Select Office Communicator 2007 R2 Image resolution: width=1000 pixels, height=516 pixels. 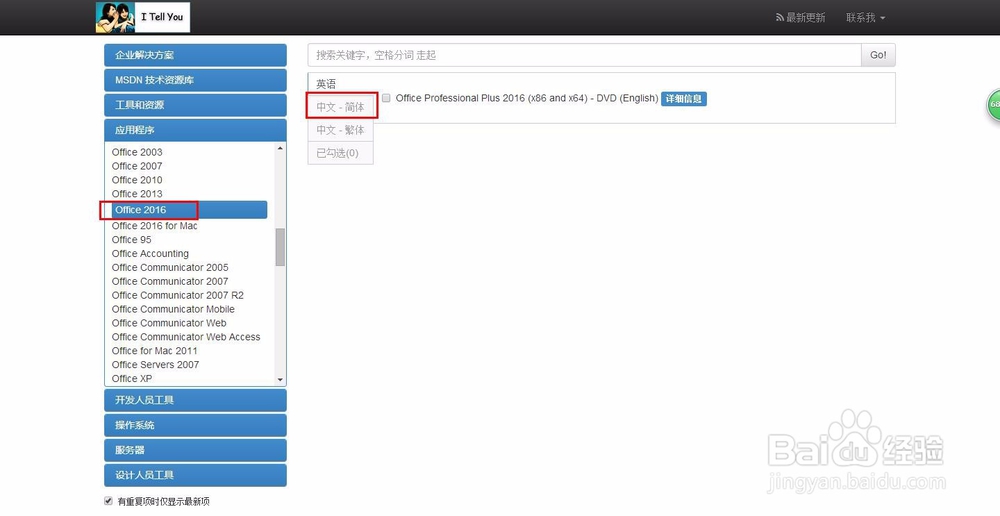click(x=177, y=295)
